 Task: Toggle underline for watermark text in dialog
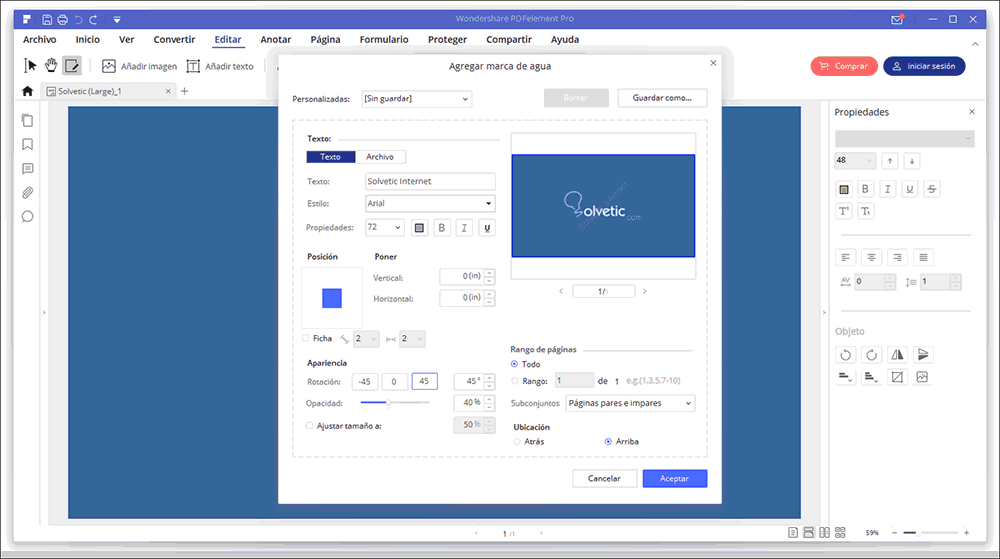[x=487, y=228]
